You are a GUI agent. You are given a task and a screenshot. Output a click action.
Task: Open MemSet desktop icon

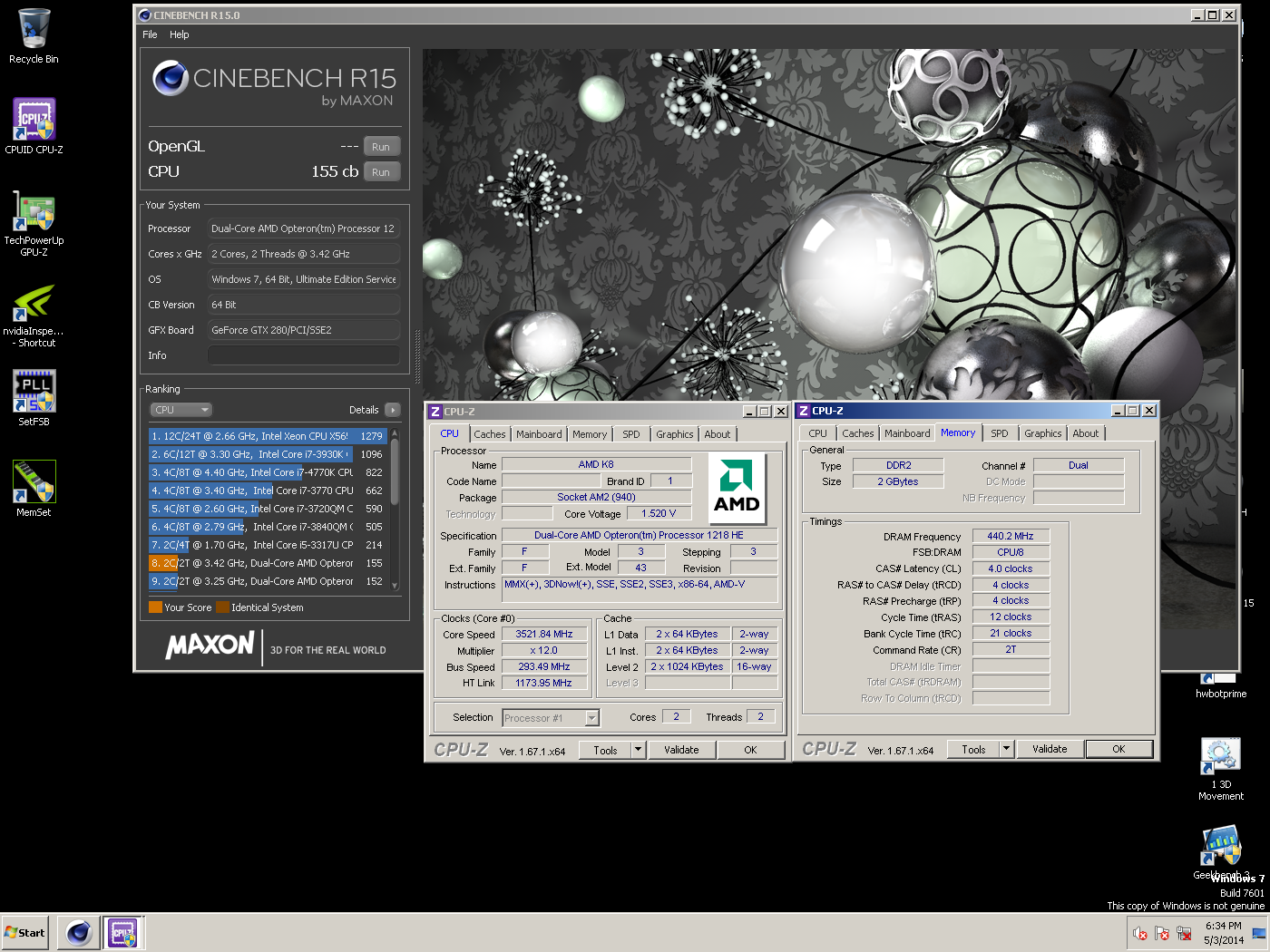pos(34,490)
